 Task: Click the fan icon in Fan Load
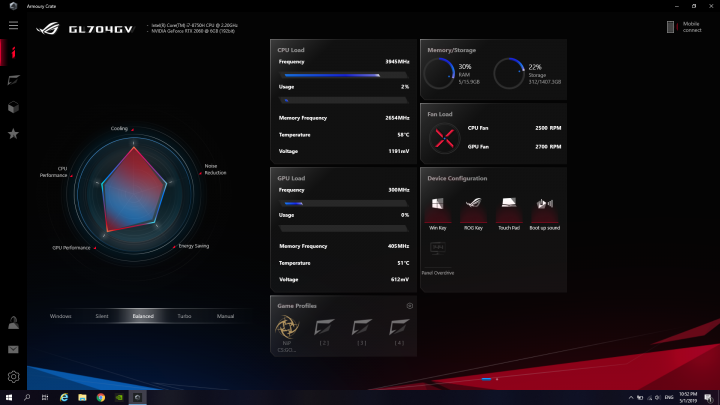tap(444, 138)
